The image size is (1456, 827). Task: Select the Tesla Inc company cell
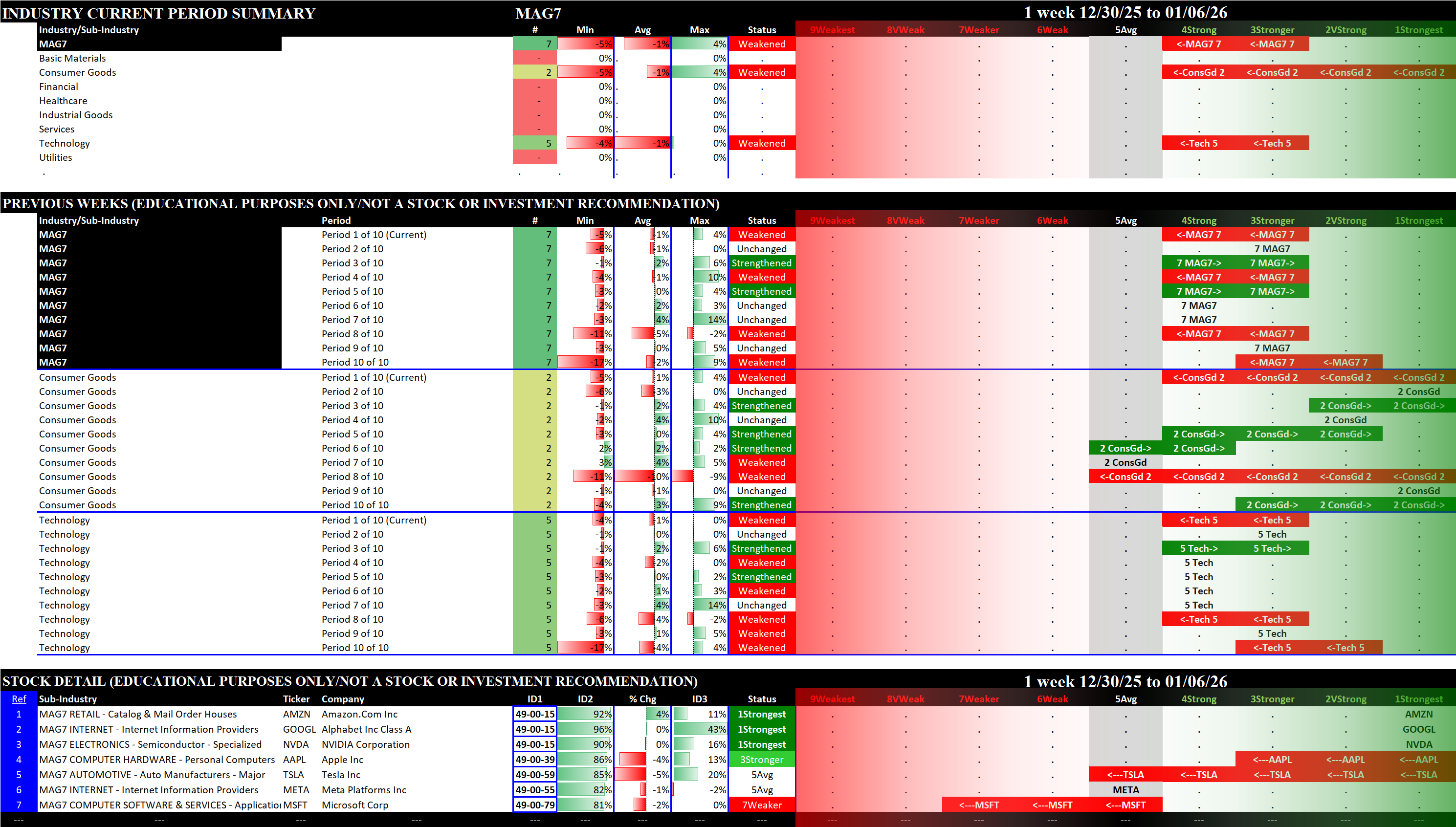point(341,775)
